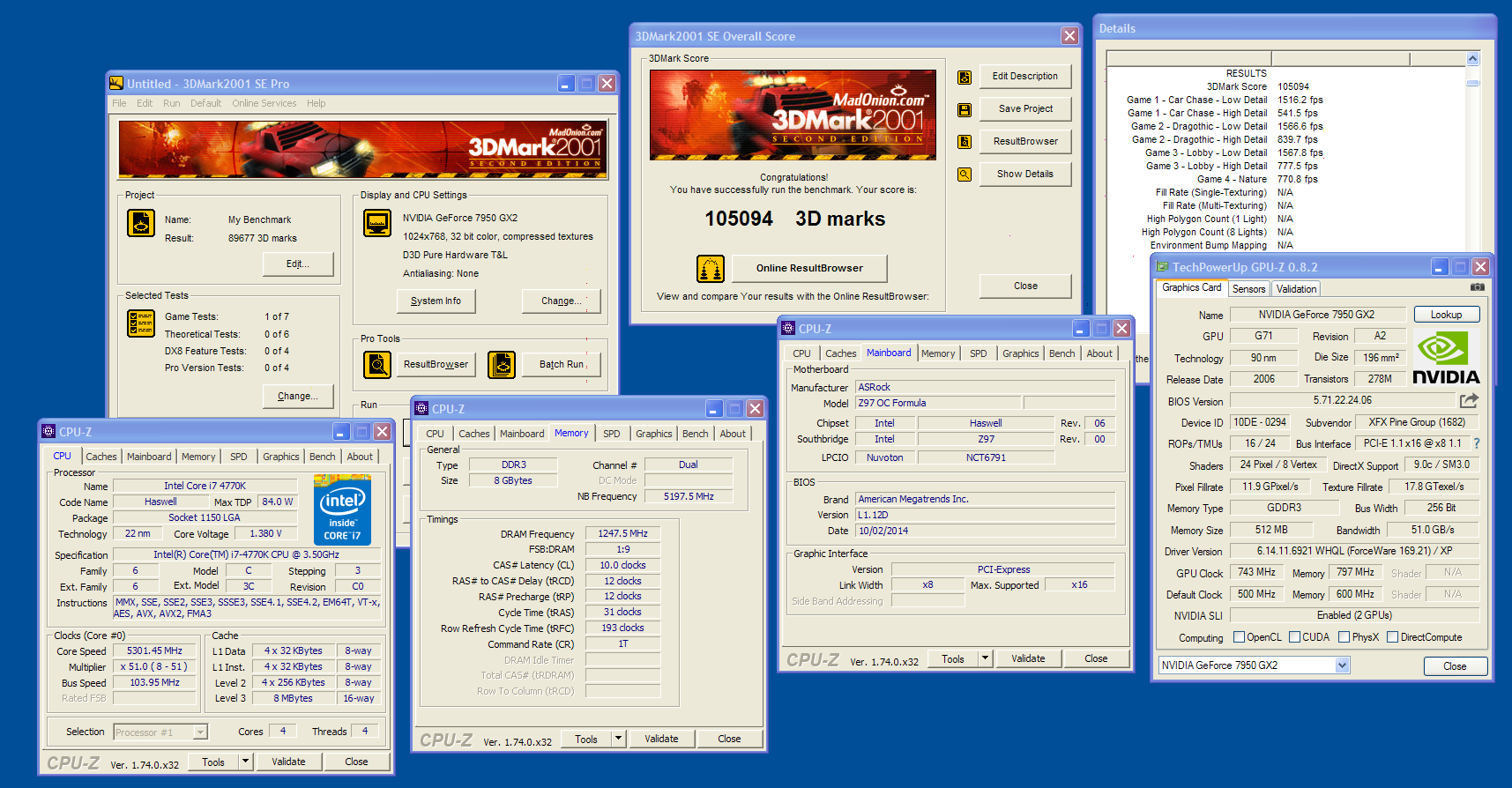Click the Bus Interface question mark in GPU-Z
Screen dimensions: 1512x788
click(x=1477, y=443)
